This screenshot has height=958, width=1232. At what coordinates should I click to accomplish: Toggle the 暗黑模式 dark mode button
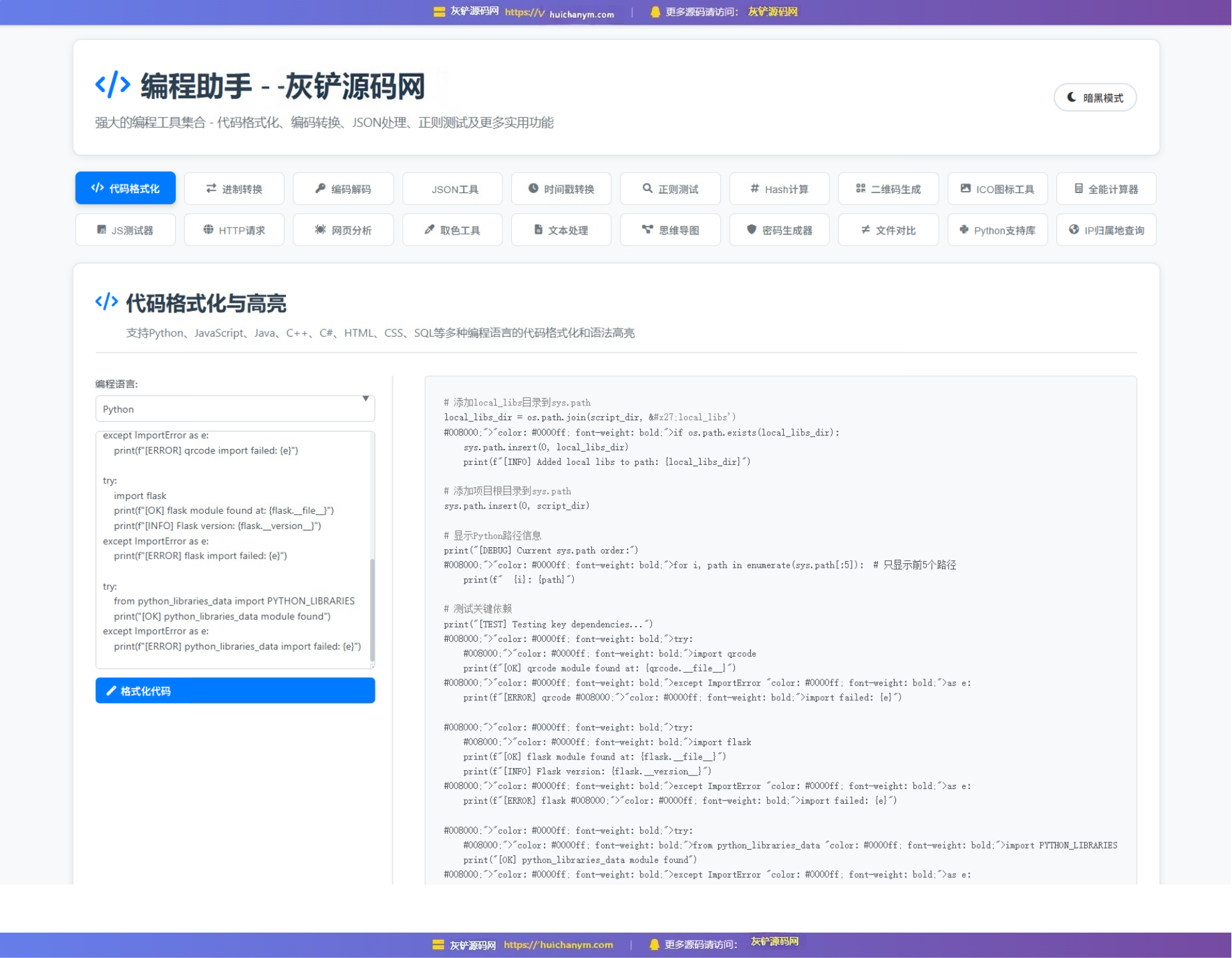click(1094, 98)
